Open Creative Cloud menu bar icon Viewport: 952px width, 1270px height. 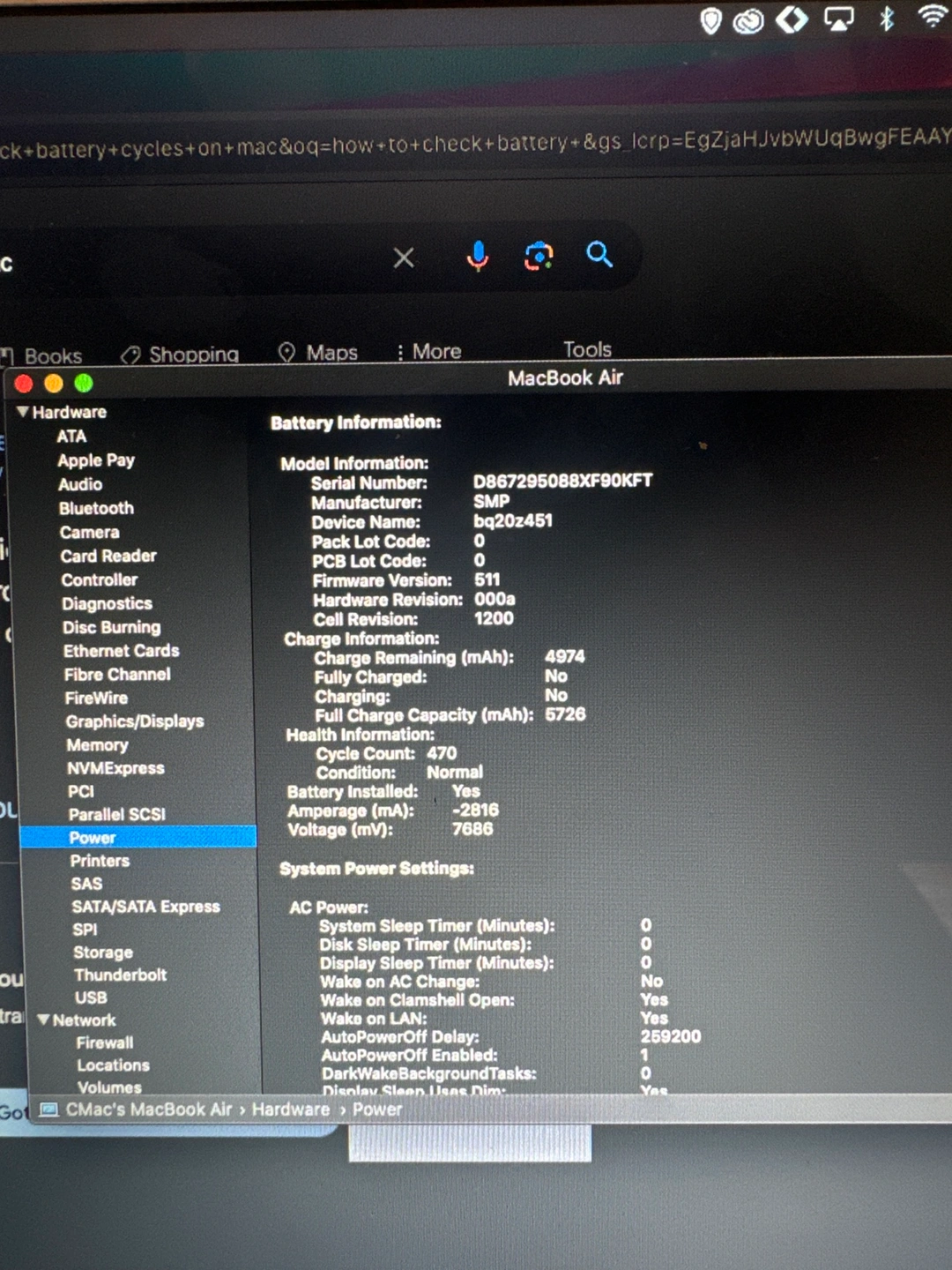(748, 21)
